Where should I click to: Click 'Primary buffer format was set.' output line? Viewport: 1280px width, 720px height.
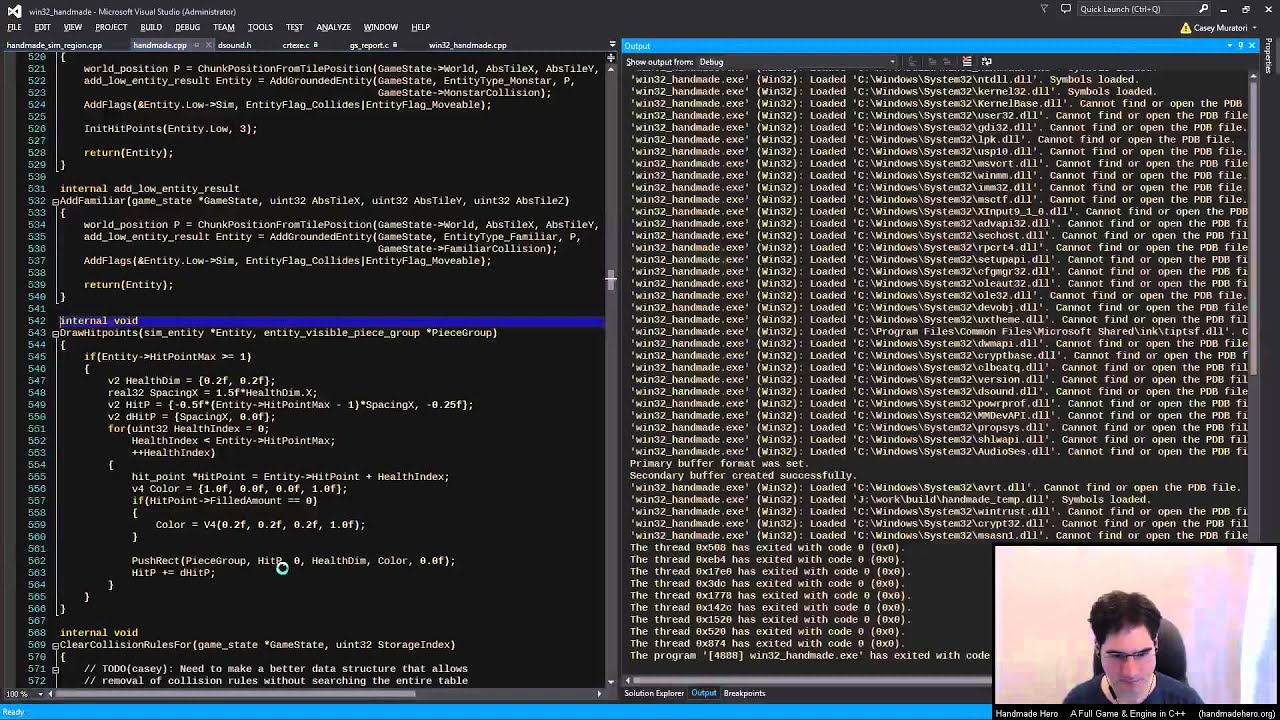(719, 464)
